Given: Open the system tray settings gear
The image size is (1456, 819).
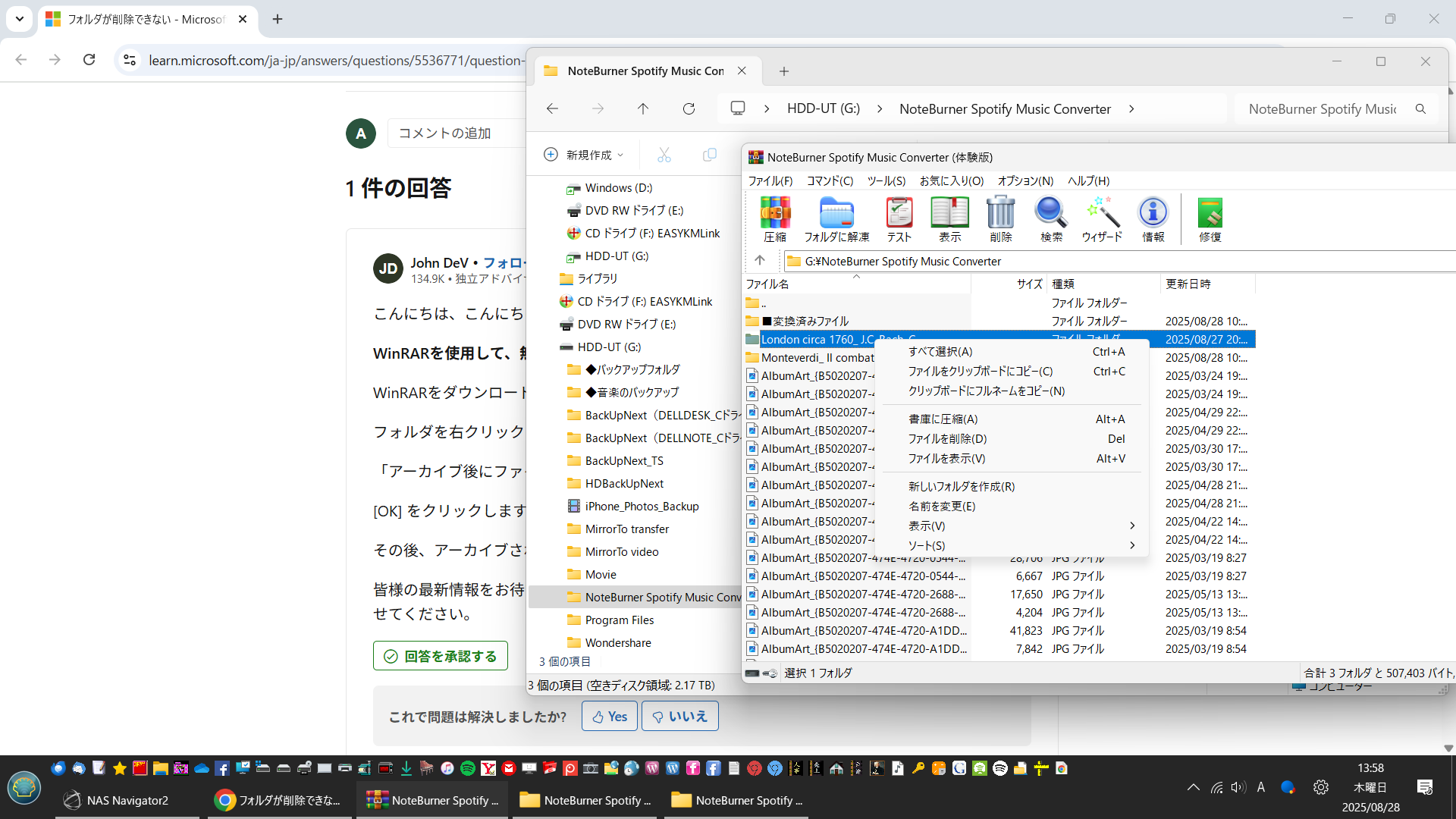Looking at the screenshot, I should [x=1321, y=787].
